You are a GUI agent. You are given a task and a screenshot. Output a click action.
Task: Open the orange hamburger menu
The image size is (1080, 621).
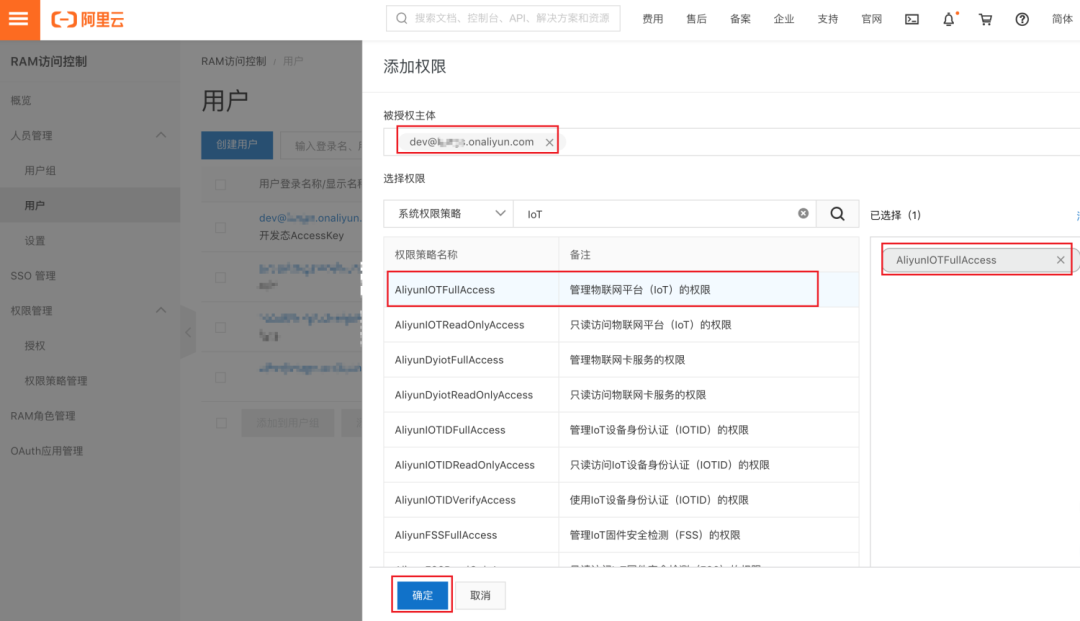click(x=19, y=19)
